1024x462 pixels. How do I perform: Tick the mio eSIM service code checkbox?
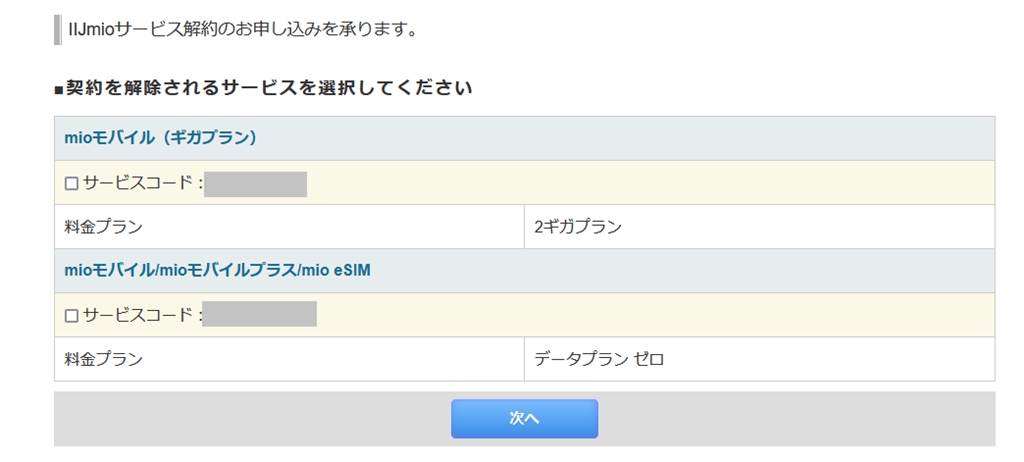click(x=72, y=315)
